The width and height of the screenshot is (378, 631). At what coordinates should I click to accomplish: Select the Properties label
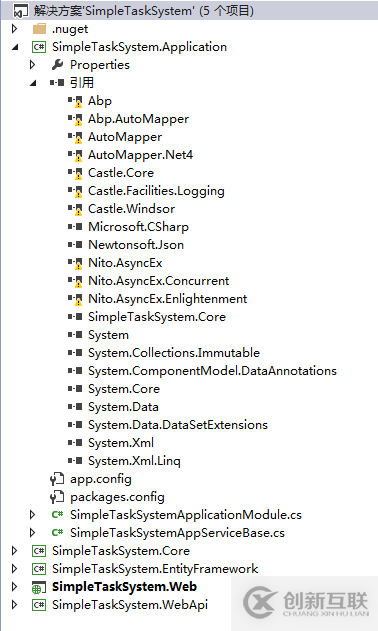(x=100, y=65)
